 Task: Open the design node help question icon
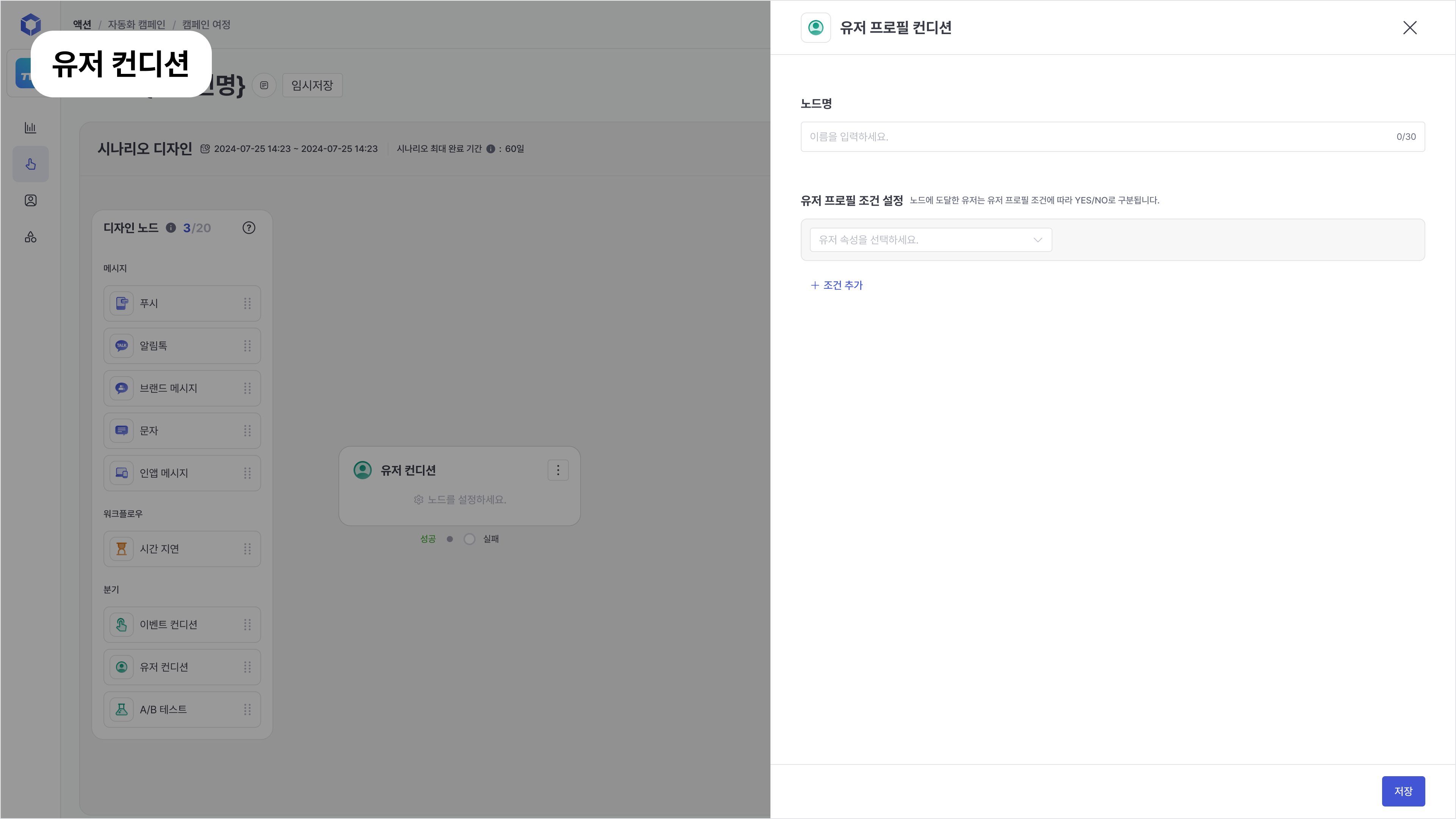click(x=249, y=228)
